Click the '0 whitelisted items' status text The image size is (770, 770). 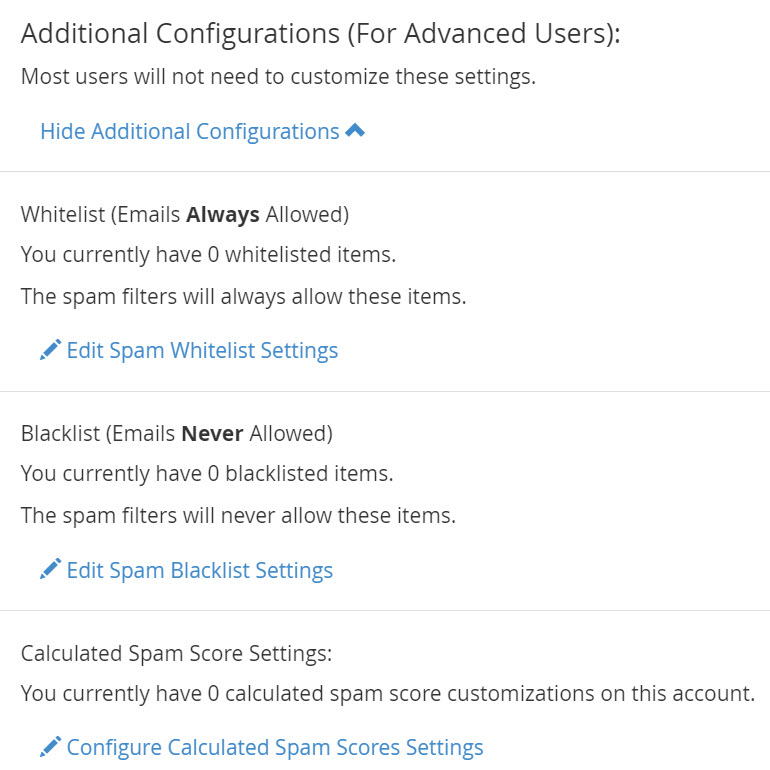(x=208, y=255)
